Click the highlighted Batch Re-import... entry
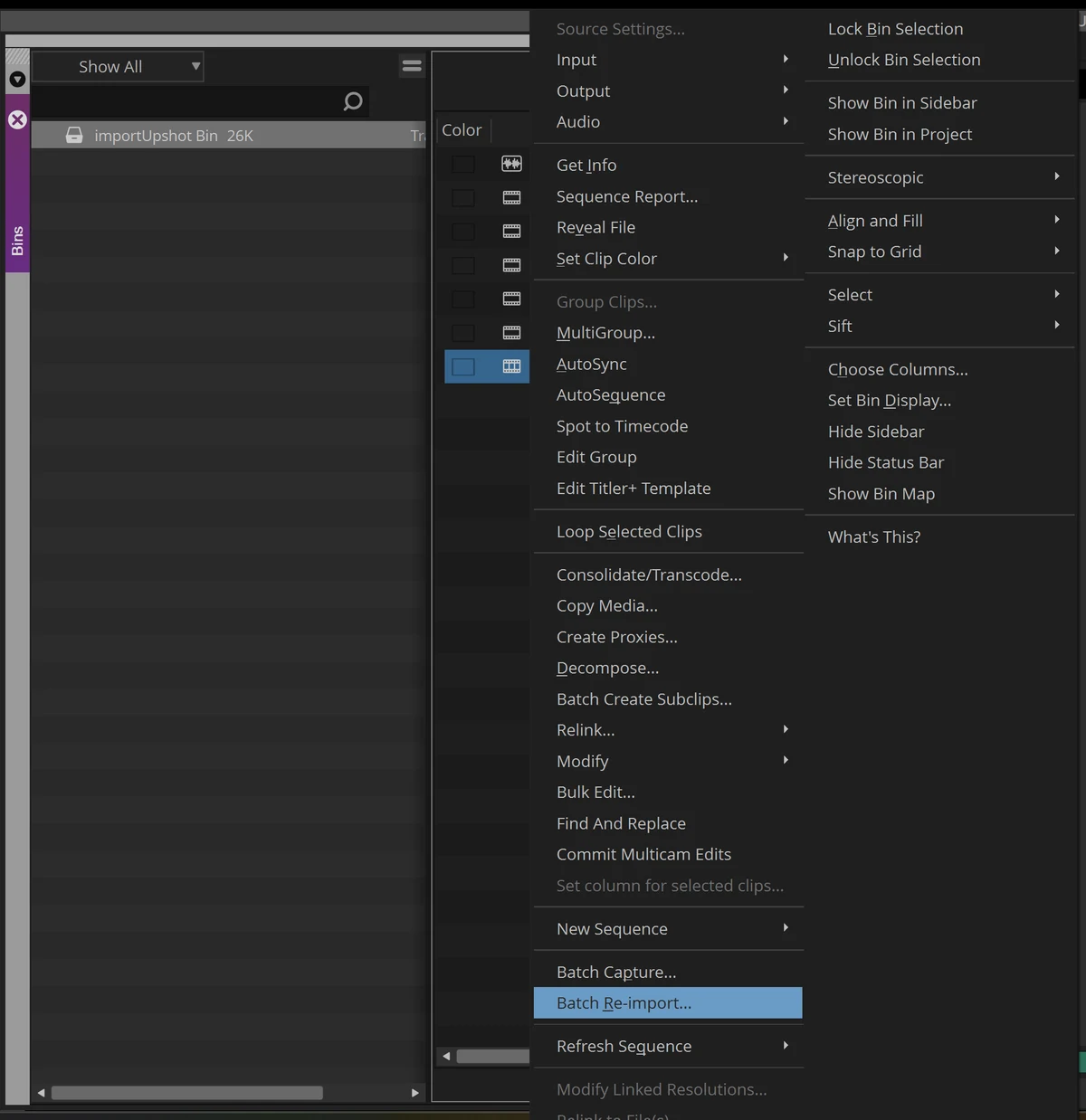The height and width of the screenshot is (1120, 1086). tap(669, 1002)
